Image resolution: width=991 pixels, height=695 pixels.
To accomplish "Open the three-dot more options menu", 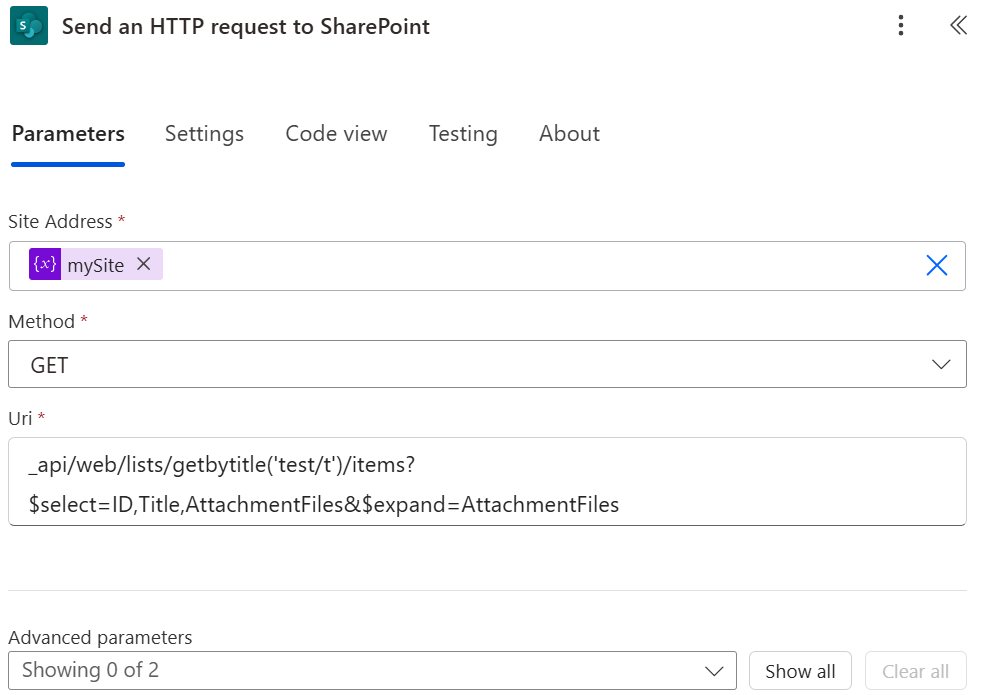I will click(x=901, y=26).
